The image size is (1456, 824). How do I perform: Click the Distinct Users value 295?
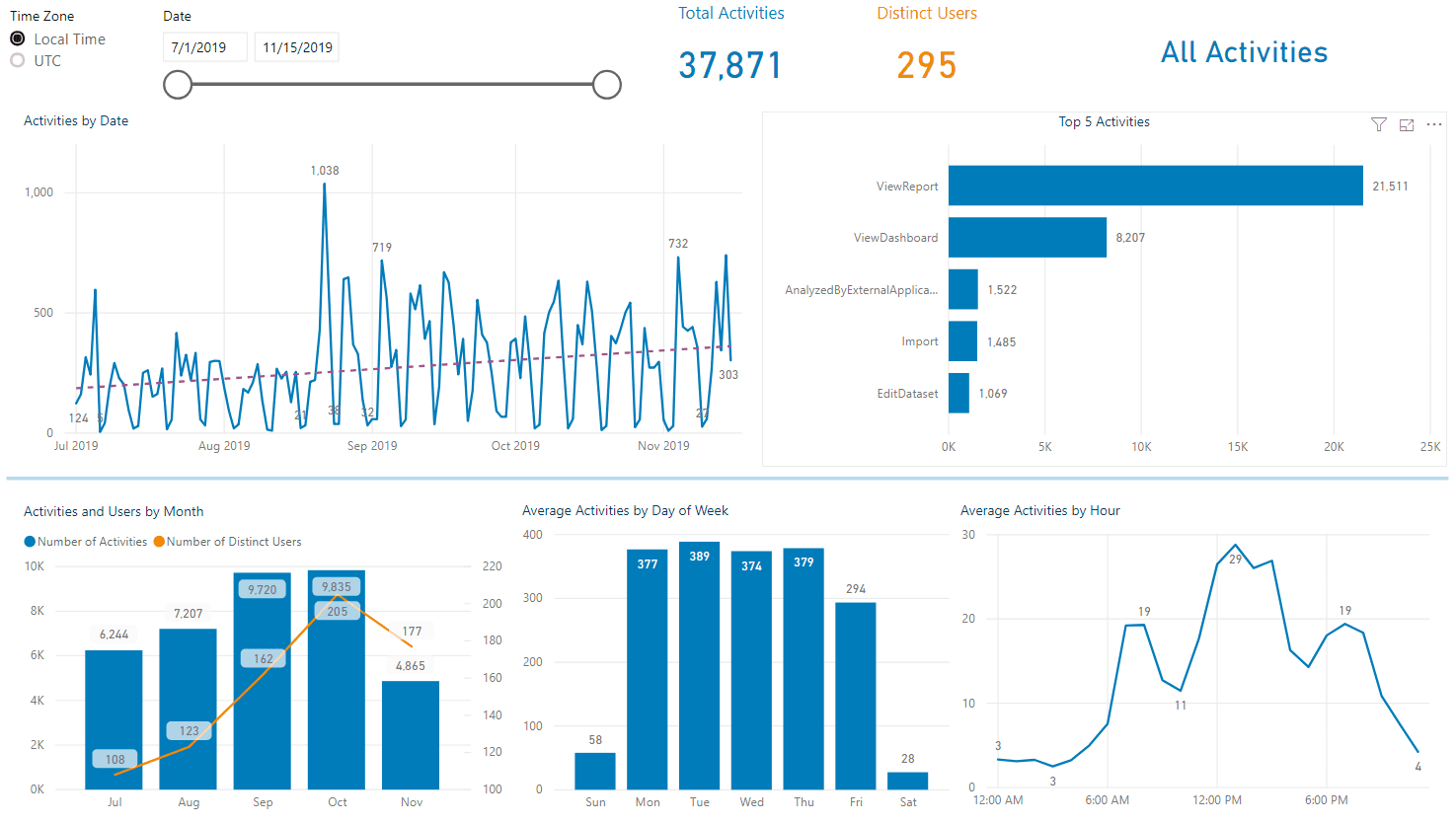click(x=926, y=64)
